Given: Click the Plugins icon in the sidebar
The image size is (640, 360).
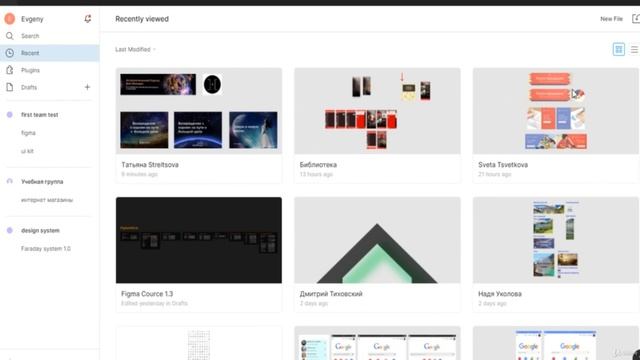Looking at the screenshot, I should 9,70.
